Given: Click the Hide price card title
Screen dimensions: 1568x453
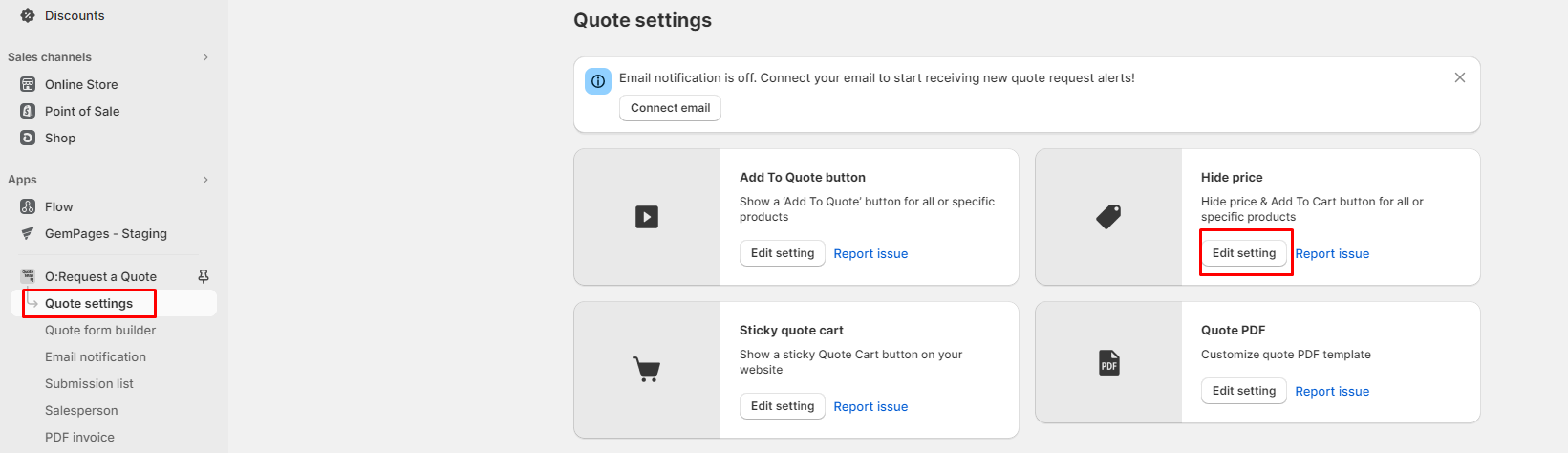Looking at the screenshot, I should coord(1232,177).
